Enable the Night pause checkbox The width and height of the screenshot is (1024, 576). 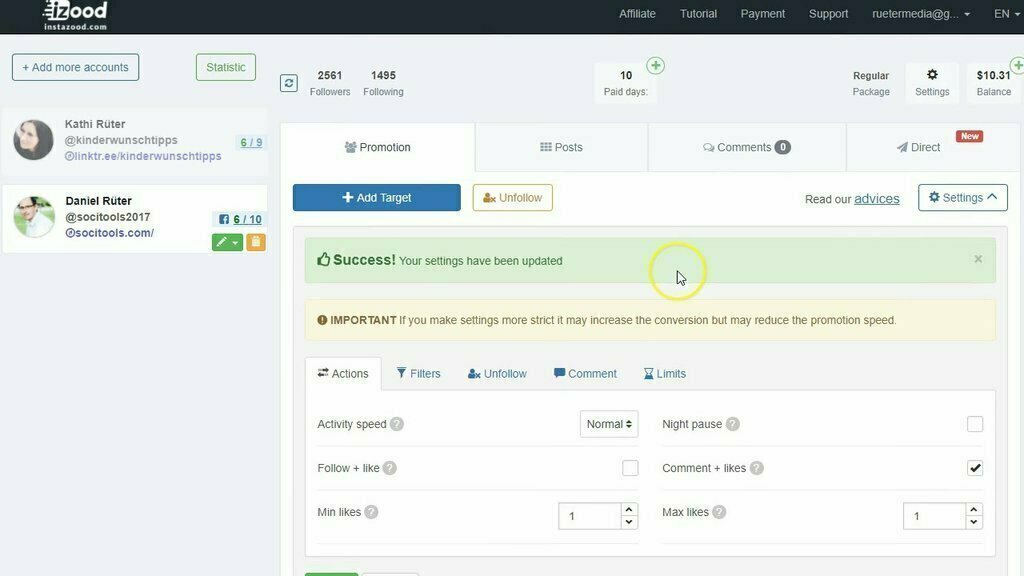click(974, 424)
